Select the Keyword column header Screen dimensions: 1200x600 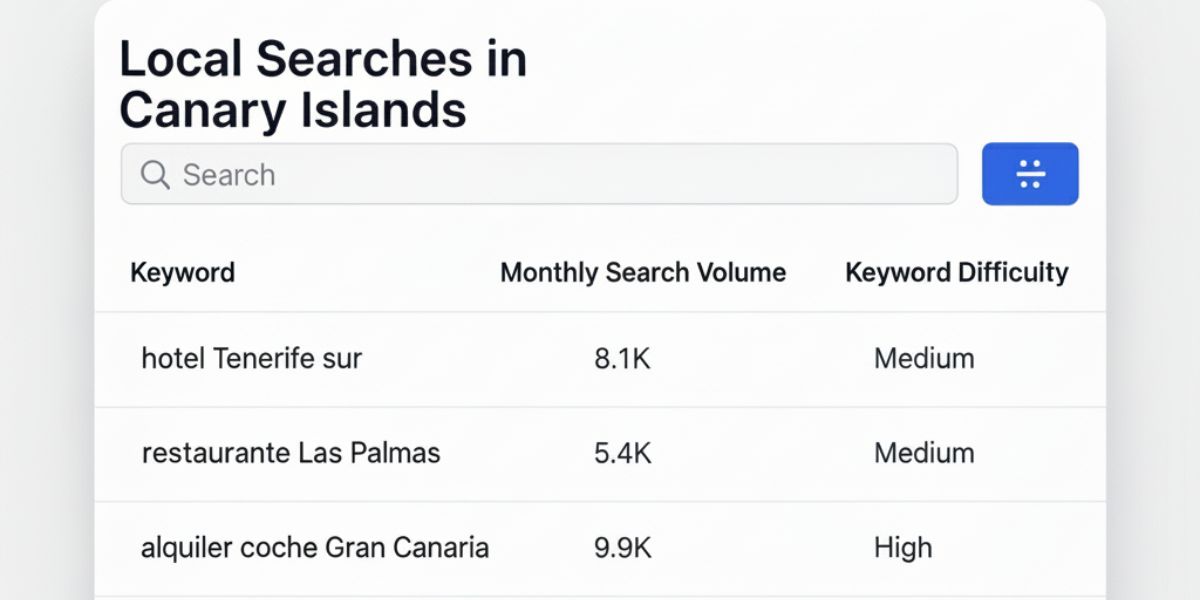[x=184, y=272]
